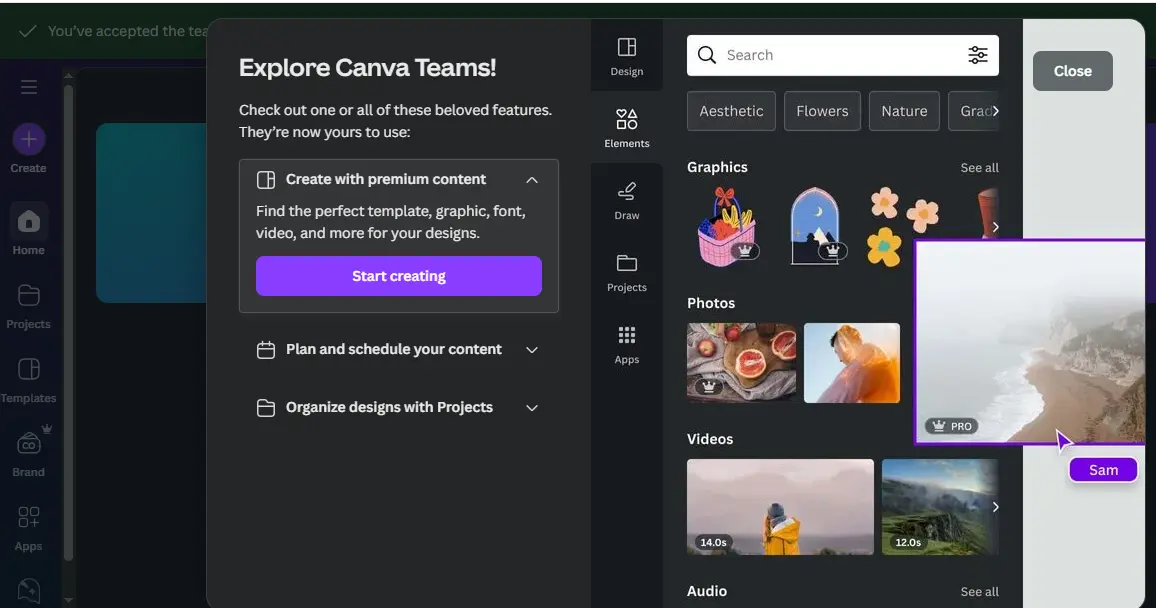This screenshot has height=608, width=1156.
Task: Select the Aesthetic category chip
Action: [731, 111]
